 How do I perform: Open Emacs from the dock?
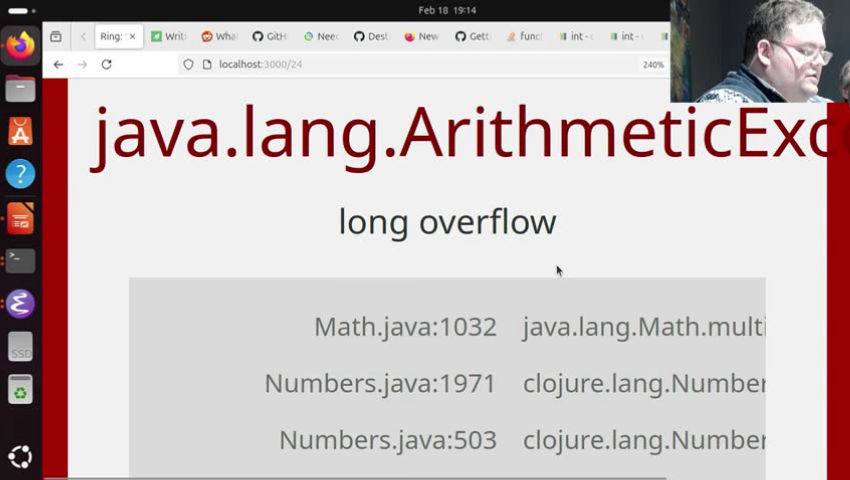pos(20,303)
